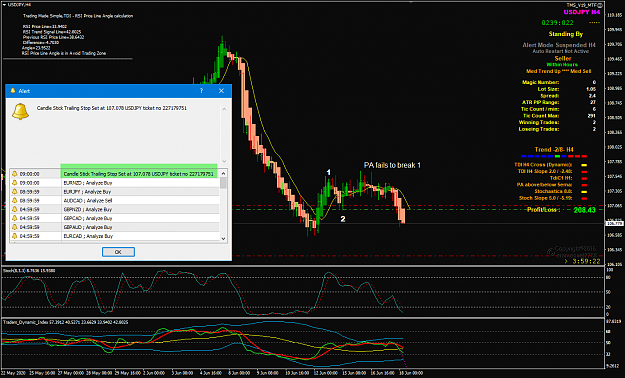The height and width of the screenshot is (378, 625).
Task: Click the 106.779 current price marker on the price scale
Action: pyautogui.click(x=615, y=224)
